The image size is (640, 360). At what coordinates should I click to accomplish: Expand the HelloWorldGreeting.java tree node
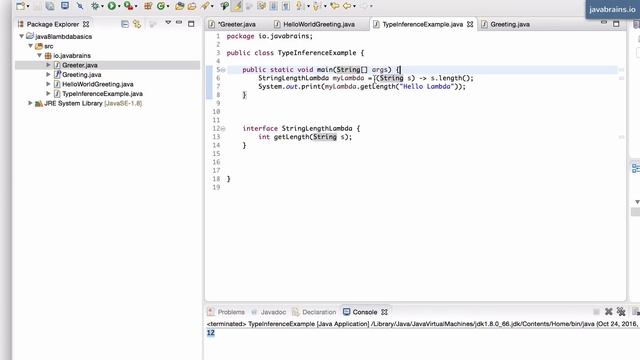48,84
